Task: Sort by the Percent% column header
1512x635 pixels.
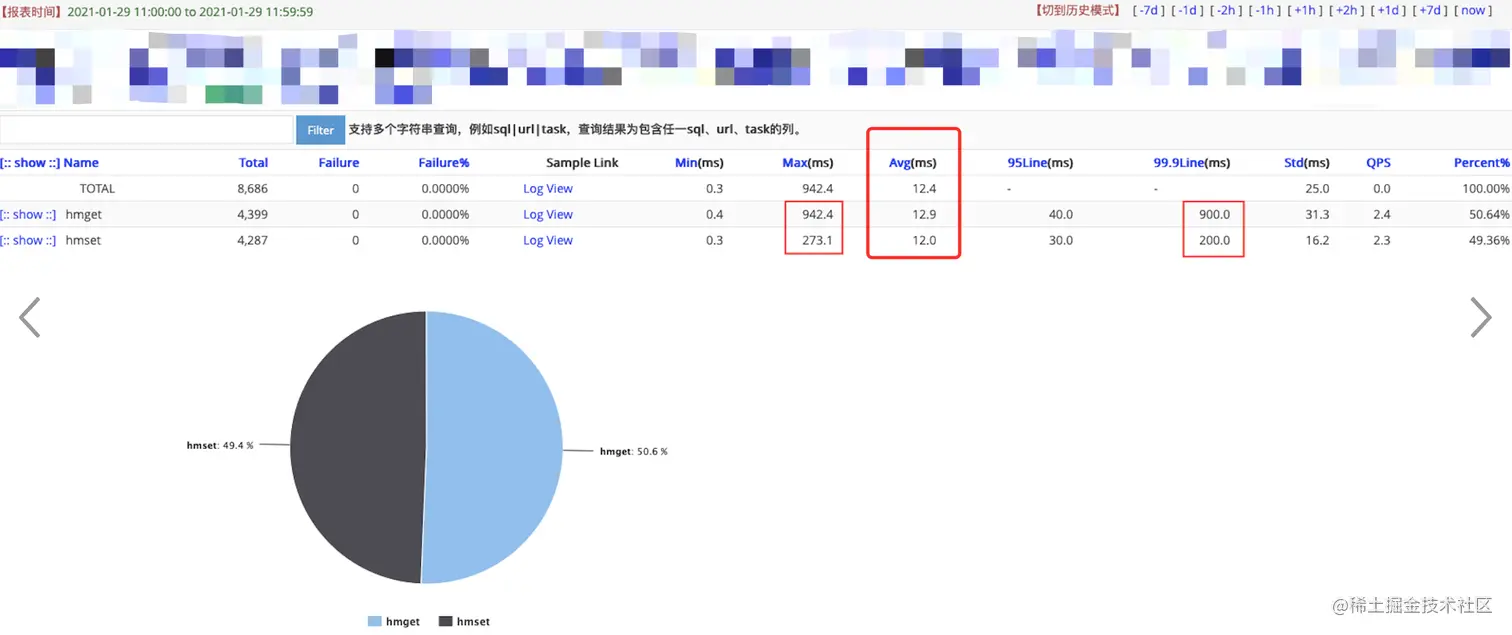Action: (1482, 163)
